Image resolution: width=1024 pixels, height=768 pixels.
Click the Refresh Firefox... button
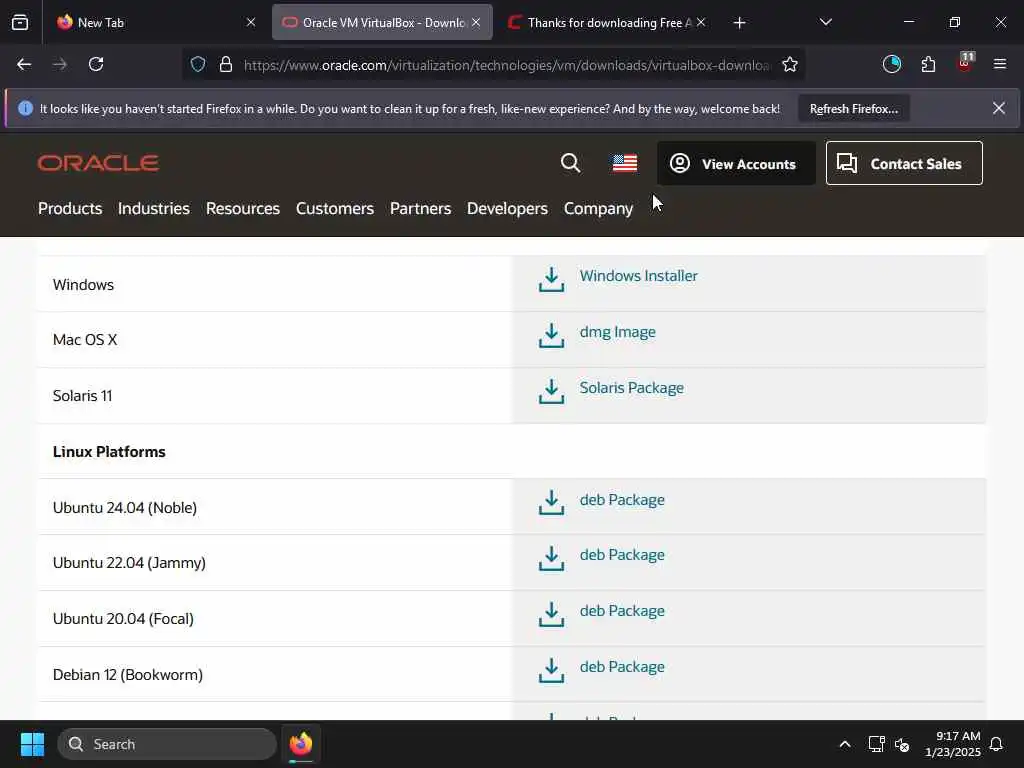click(x=854, y=108)
